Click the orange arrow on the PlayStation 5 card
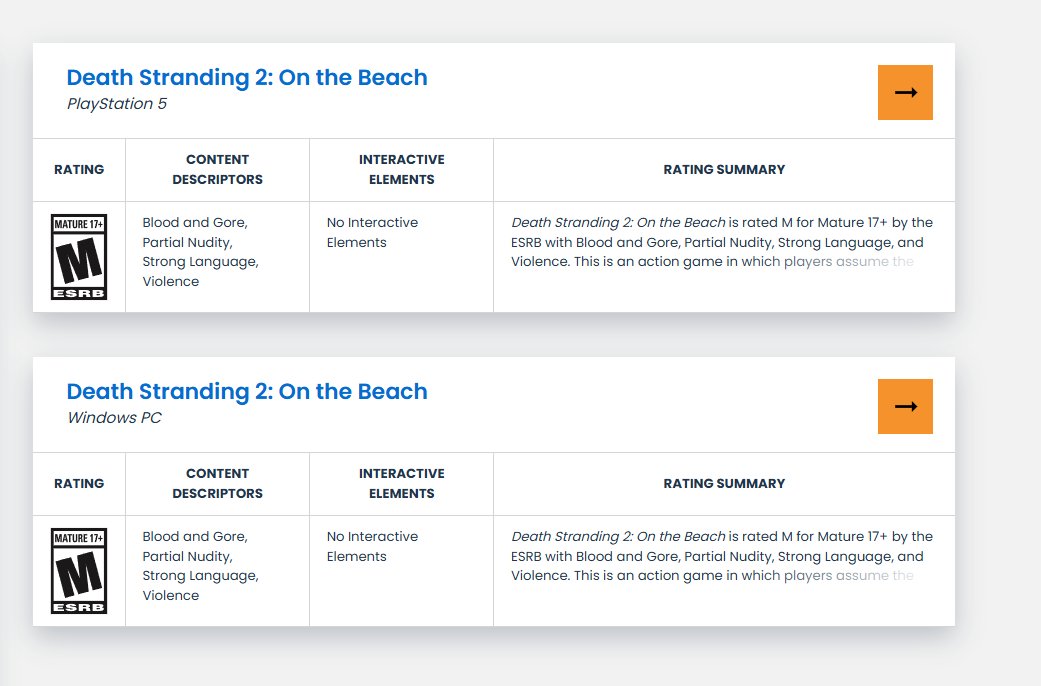This screenshot has width=1041, height=686. pyautogui.click(x=905, y=92)
